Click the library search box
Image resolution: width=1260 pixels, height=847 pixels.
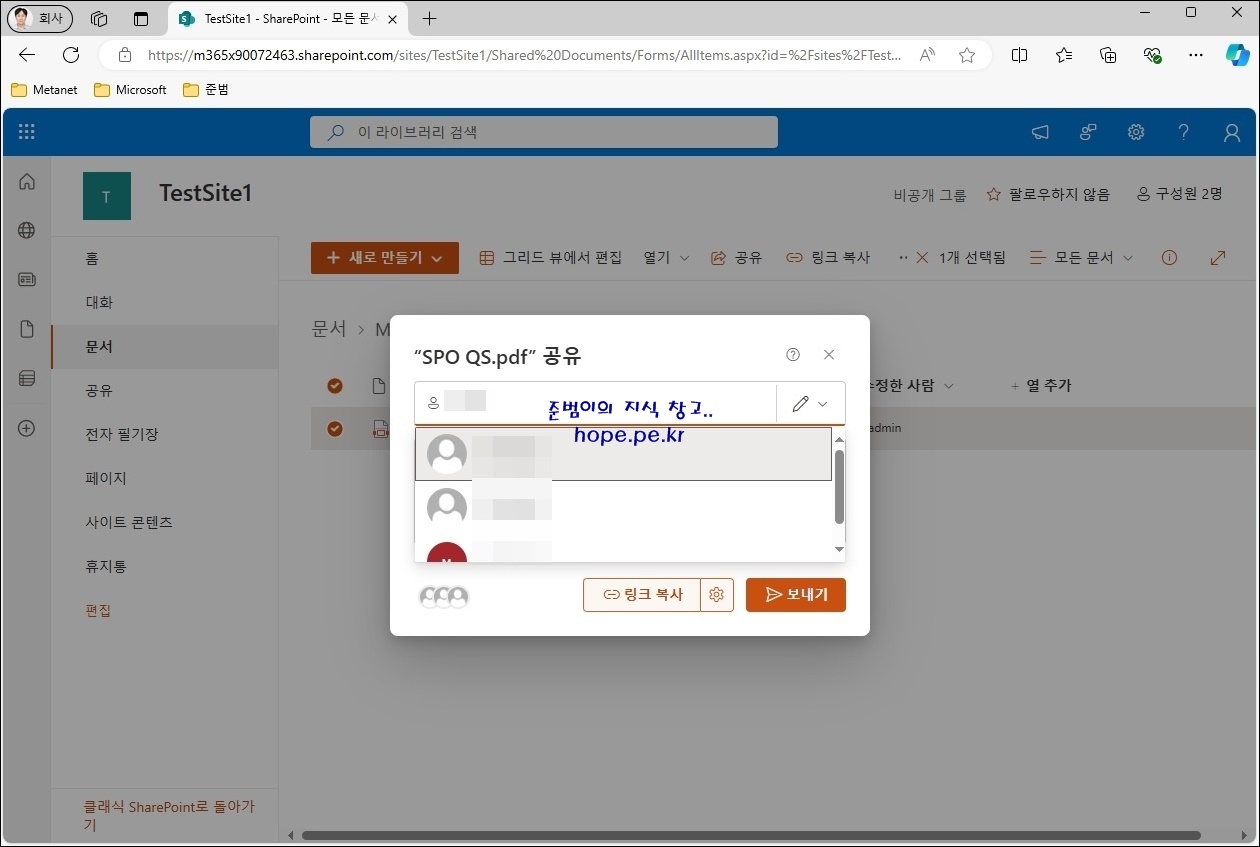click(544, 132)
